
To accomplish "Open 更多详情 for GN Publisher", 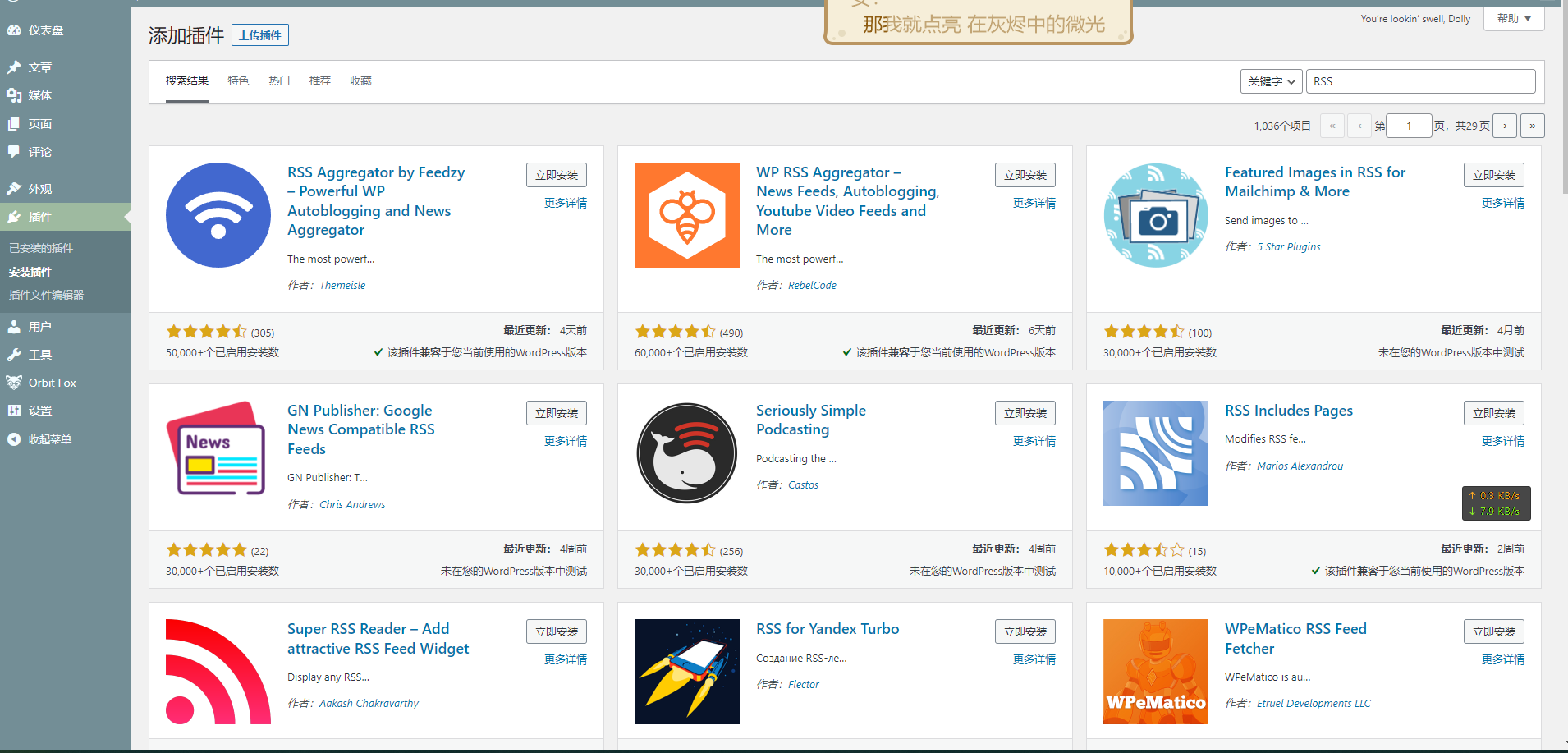I will coord(566,441).
